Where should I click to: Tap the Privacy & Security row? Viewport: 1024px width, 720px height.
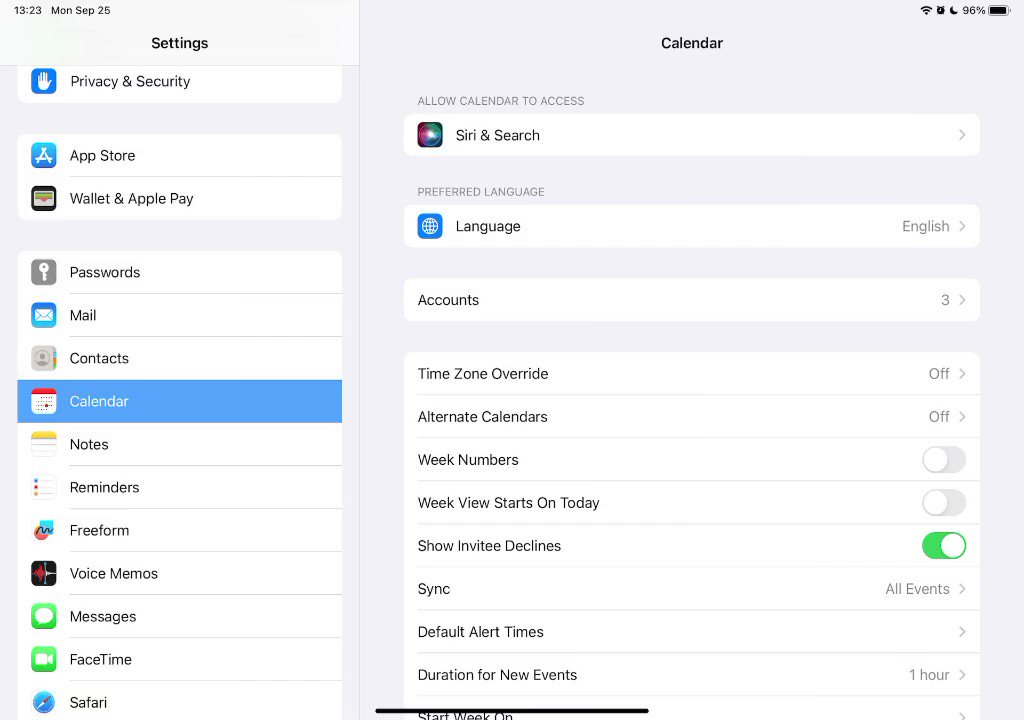[180, 82]
